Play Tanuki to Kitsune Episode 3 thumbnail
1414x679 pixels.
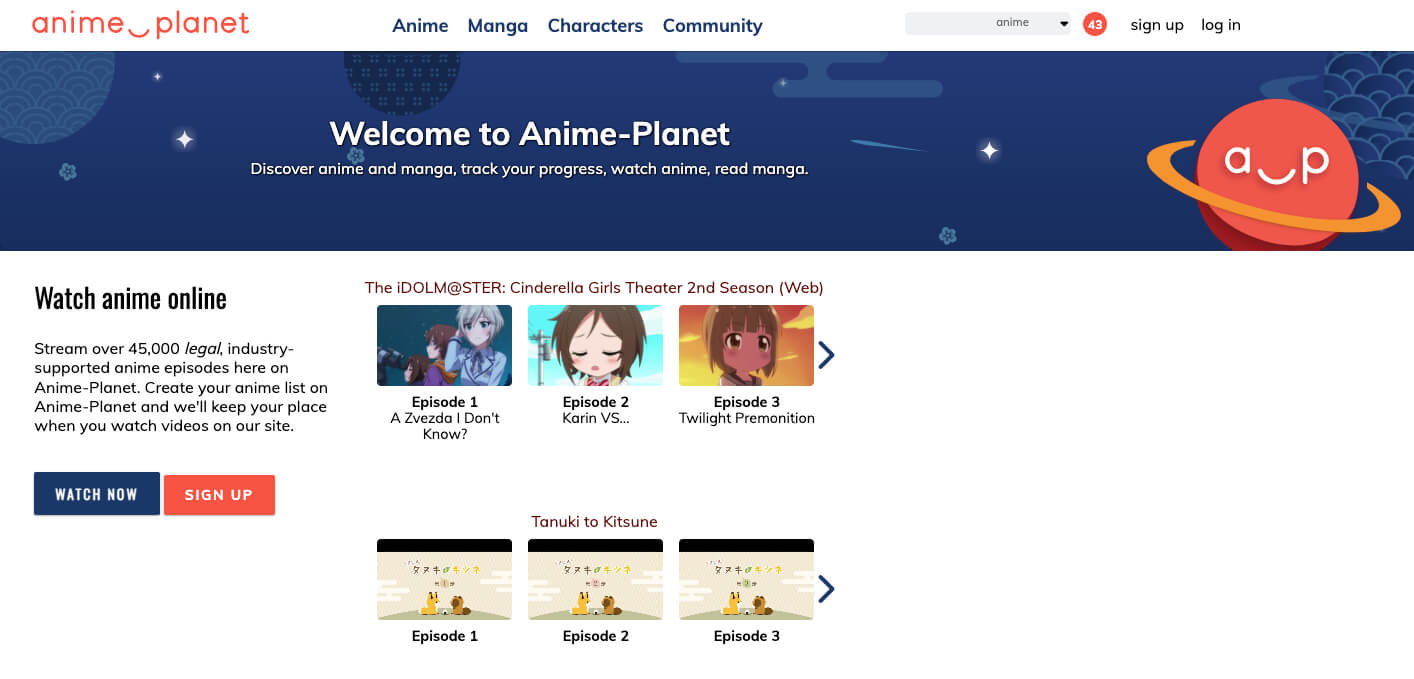(x=746, y=580)
